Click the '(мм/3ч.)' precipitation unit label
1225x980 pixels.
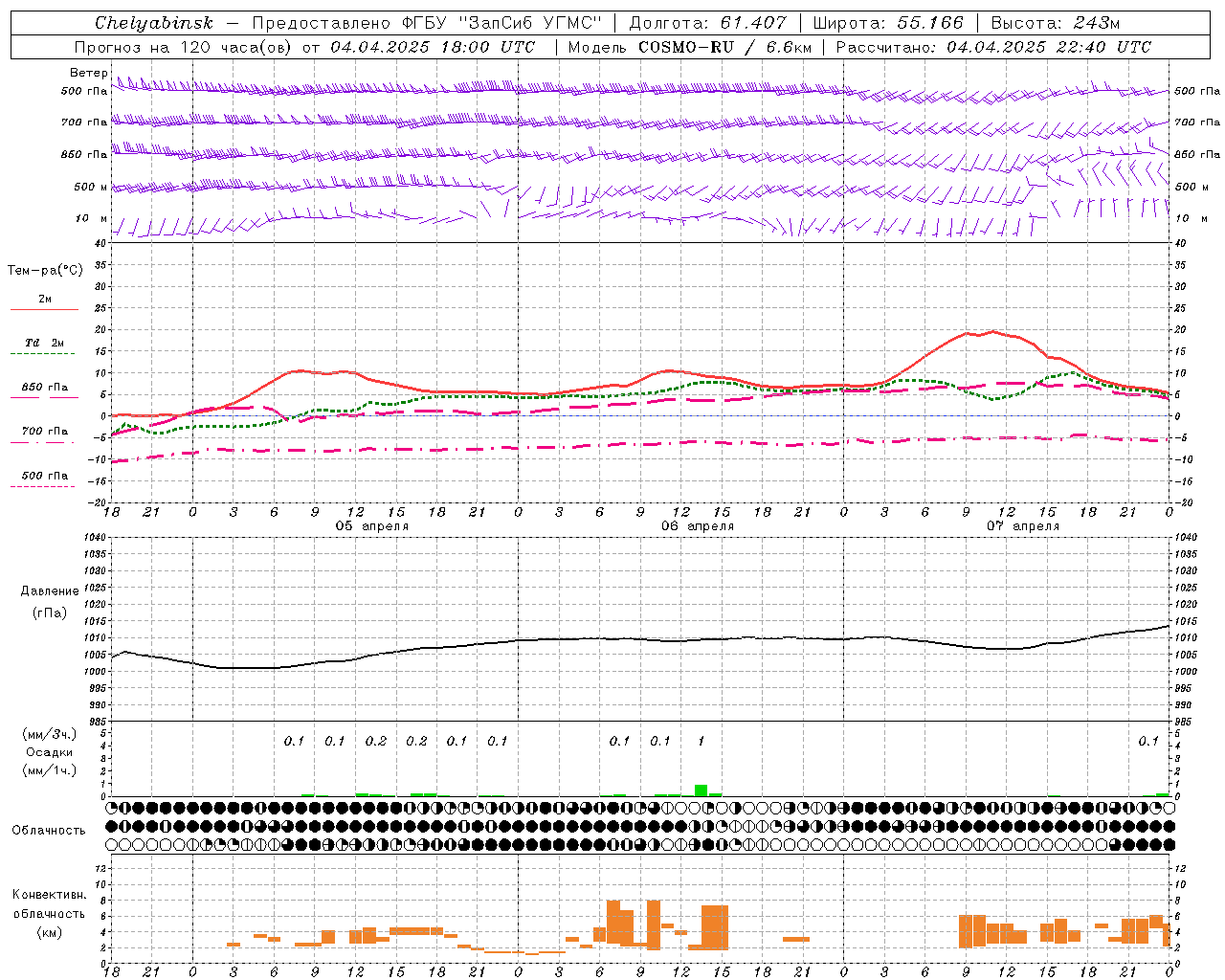(49, 734)
